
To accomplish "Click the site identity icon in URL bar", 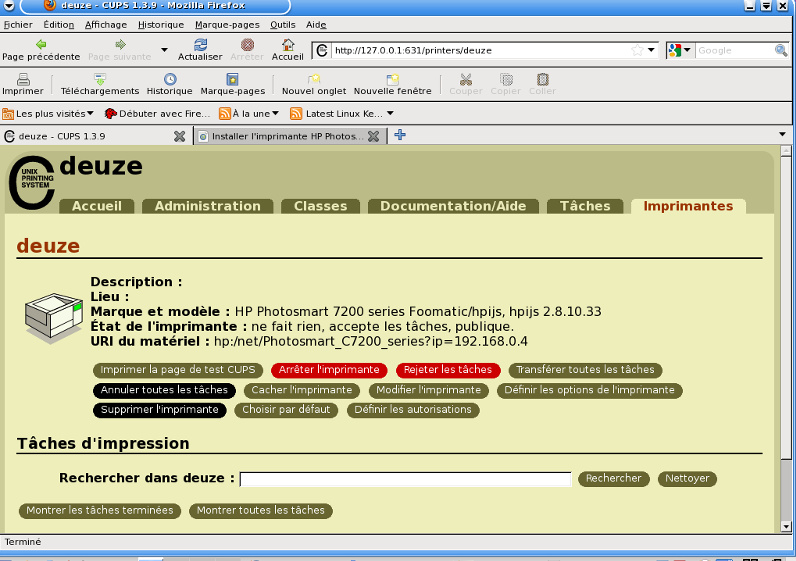I will 322,50.
